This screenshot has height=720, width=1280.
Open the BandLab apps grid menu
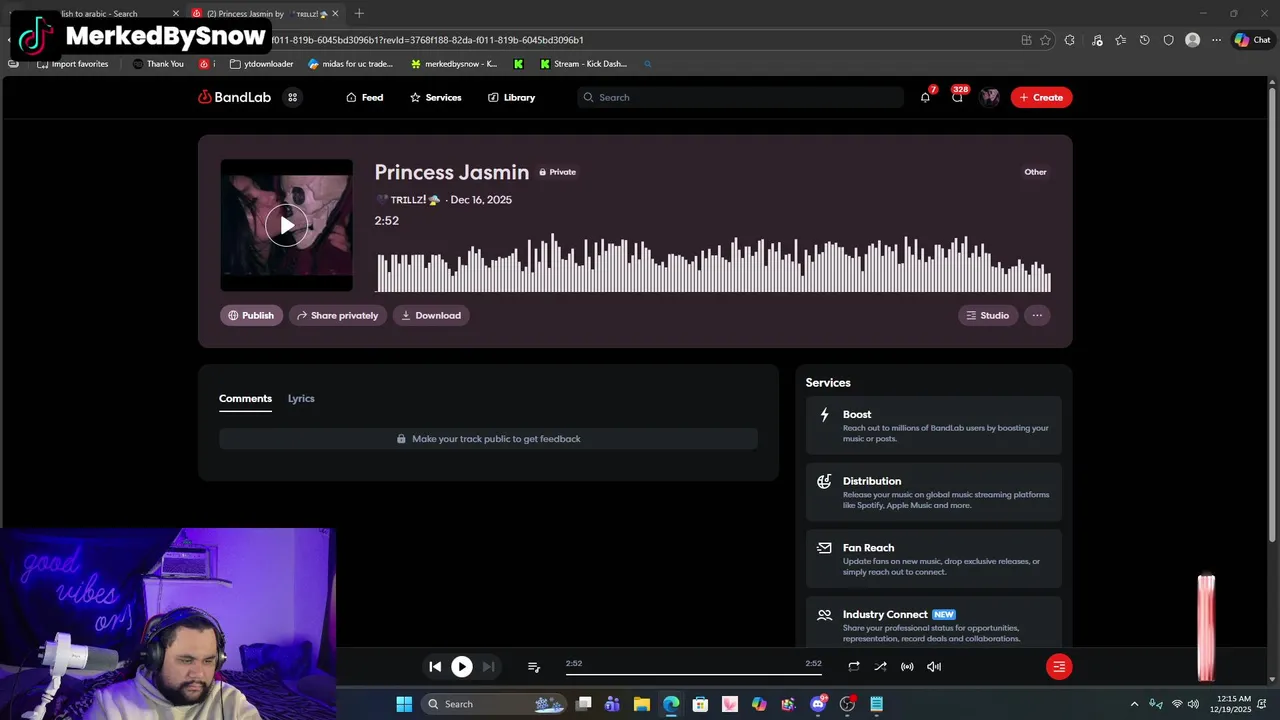293,97
